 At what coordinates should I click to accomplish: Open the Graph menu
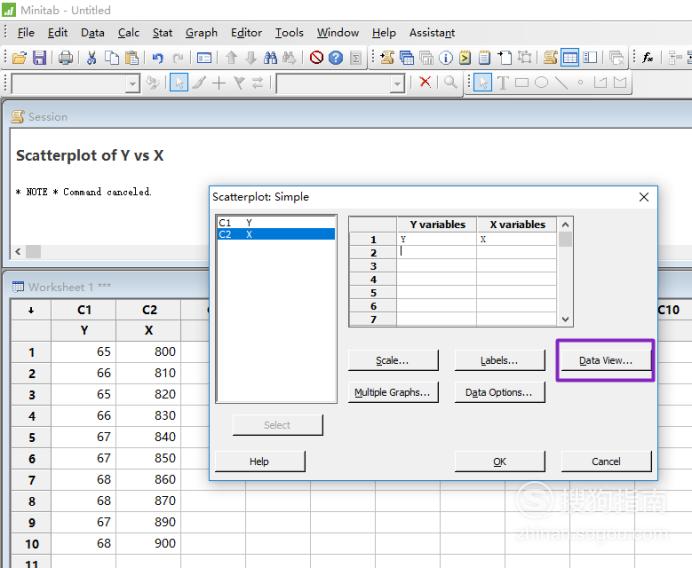pos(201,33)
